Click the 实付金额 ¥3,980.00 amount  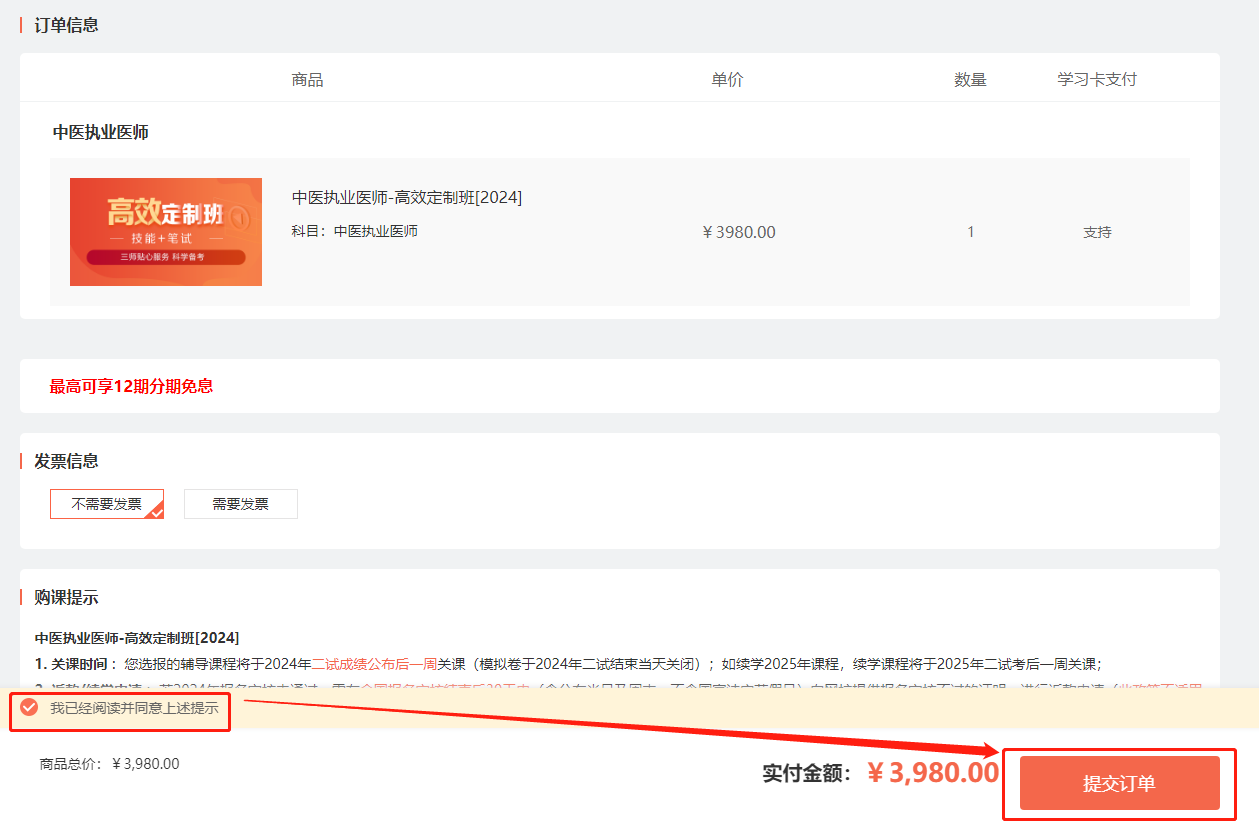tap(932, 773)
